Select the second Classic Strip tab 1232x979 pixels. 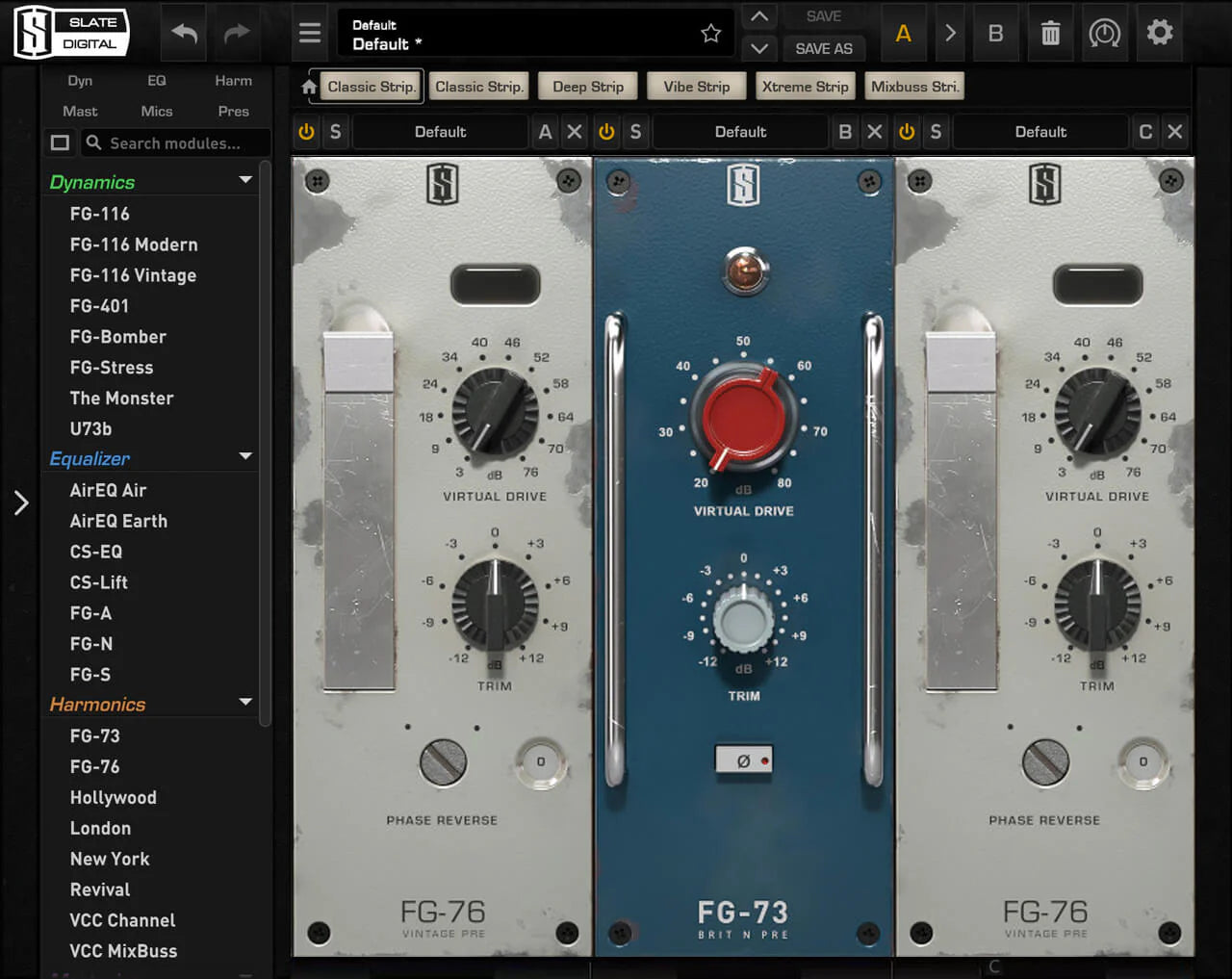point(479,87)
